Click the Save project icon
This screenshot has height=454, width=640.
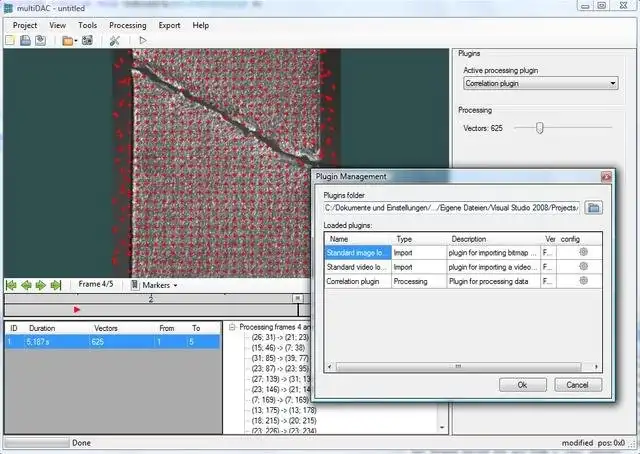tap(25, 40)
